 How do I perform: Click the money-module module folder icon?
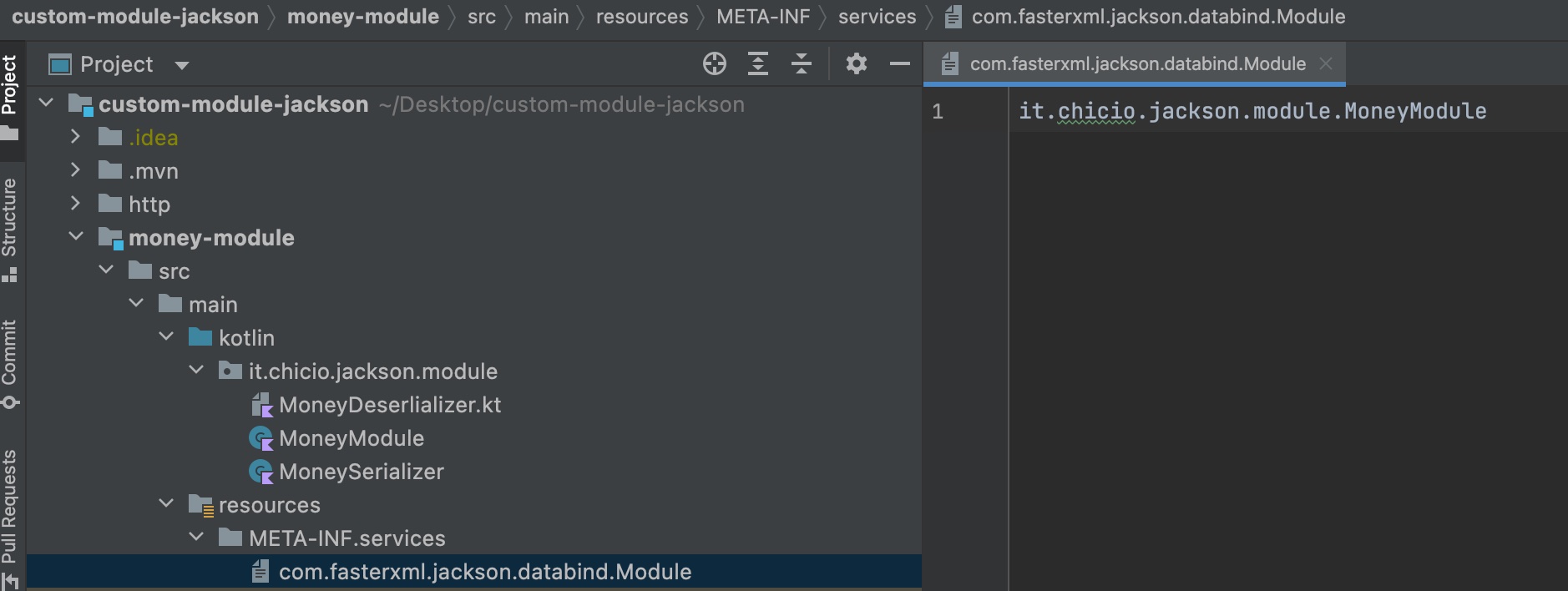(x=110, y=238)
